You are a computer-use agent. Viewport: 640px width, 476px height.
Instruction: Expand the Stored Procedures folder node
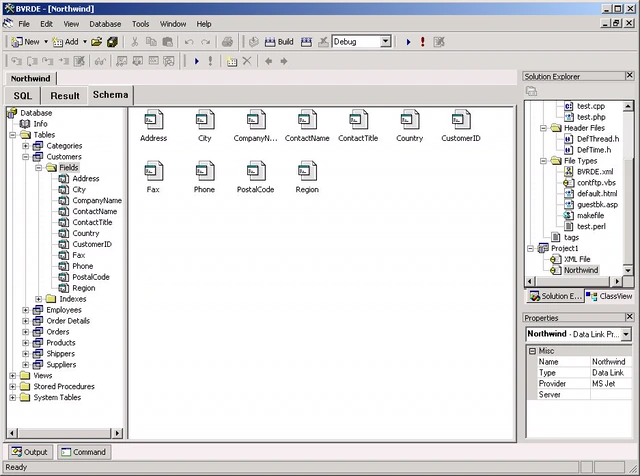[13, 387]
